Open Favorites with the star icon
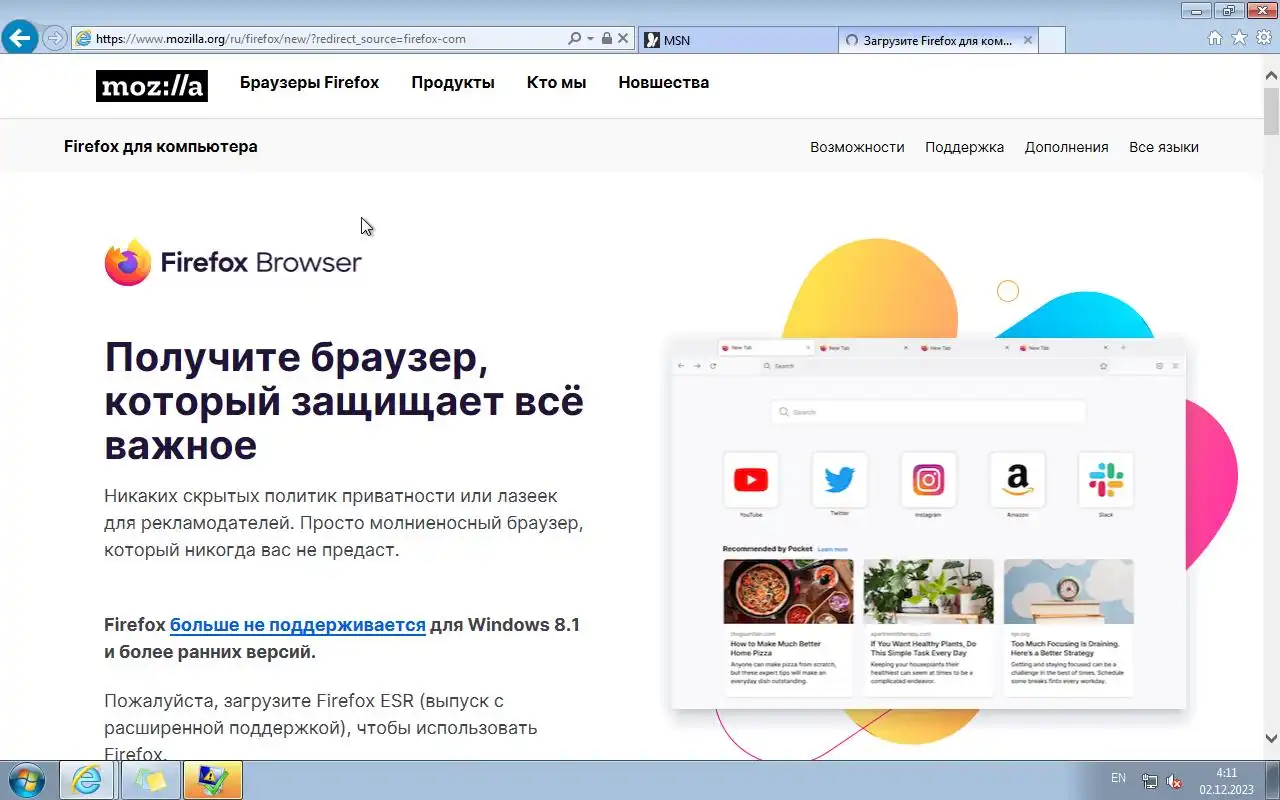 click(1239, 38)
